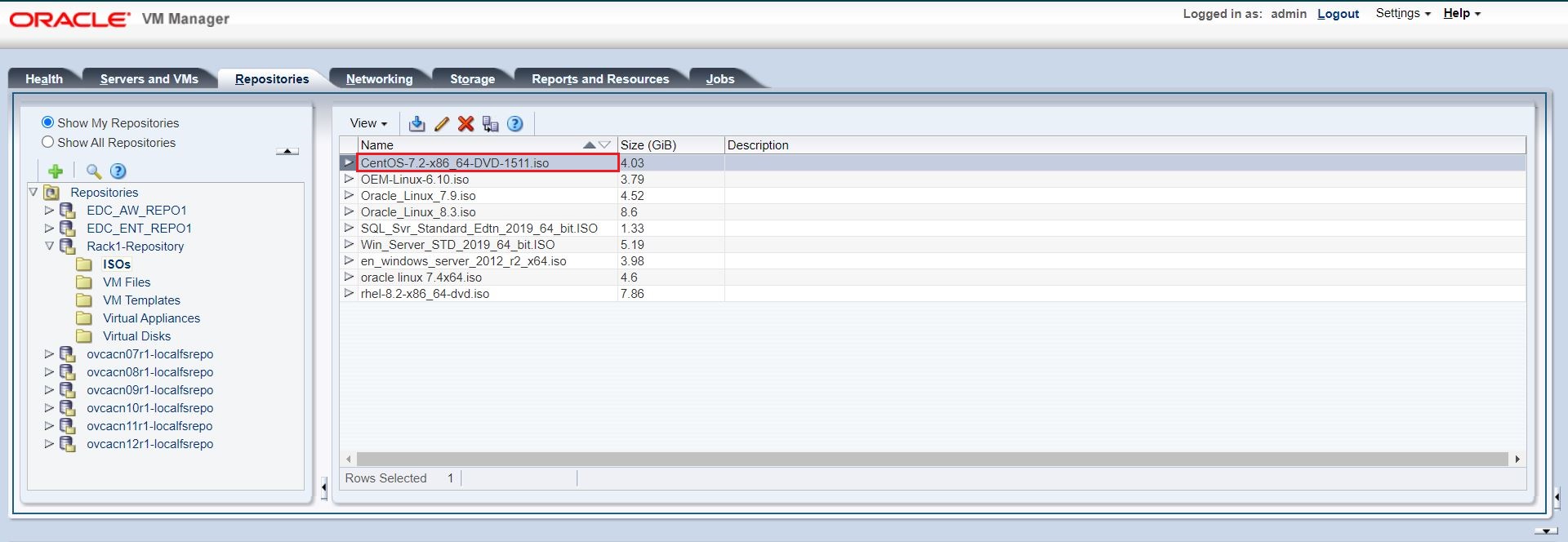Click the pencil Edit Selected ISO icon
1568x542 pixels.
tap(442, 123)
